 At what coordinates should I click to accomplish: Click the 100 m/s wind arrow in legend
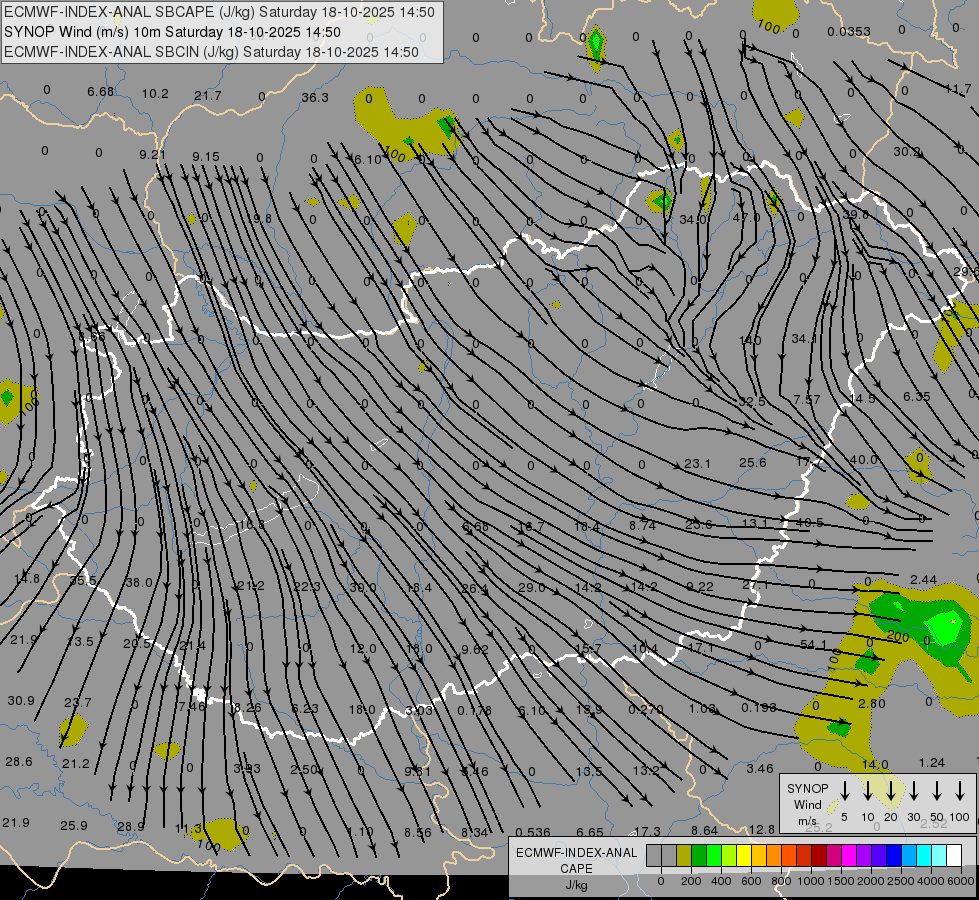click(x=961, y=791)
